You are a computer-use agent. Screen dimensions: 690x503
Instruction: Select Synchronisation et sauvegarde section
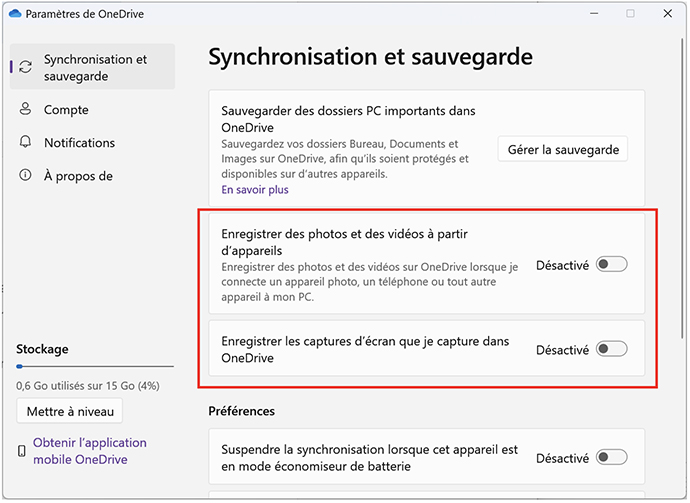click(95, 67)
